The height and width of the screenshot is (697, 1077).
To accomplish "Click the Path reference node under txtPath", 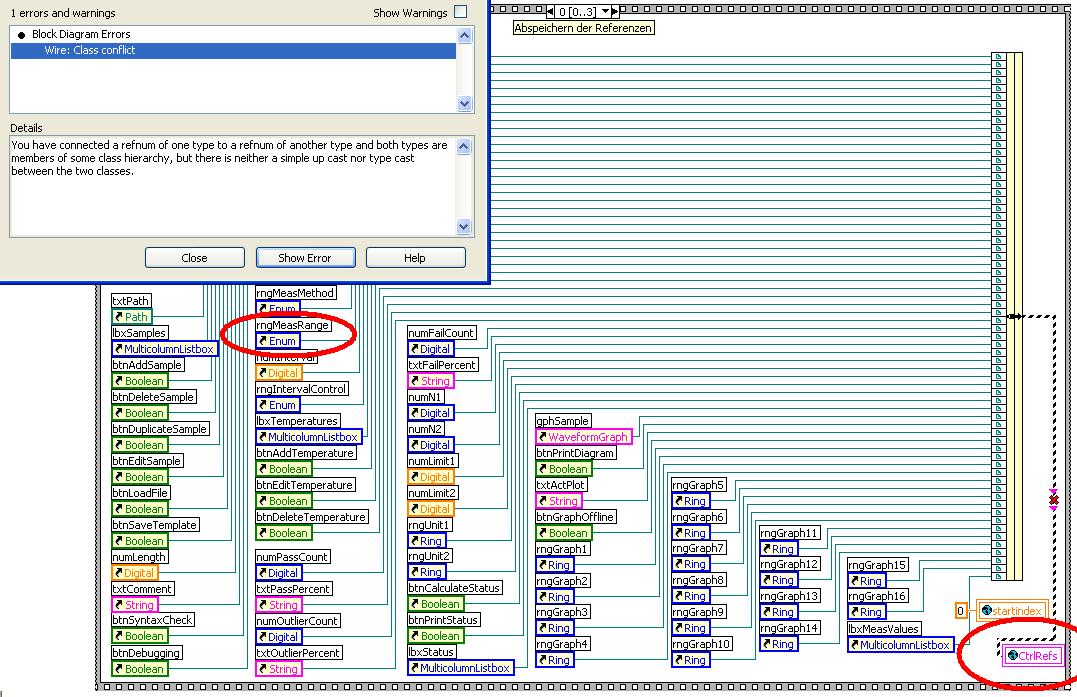I will (x=132, y=317).
